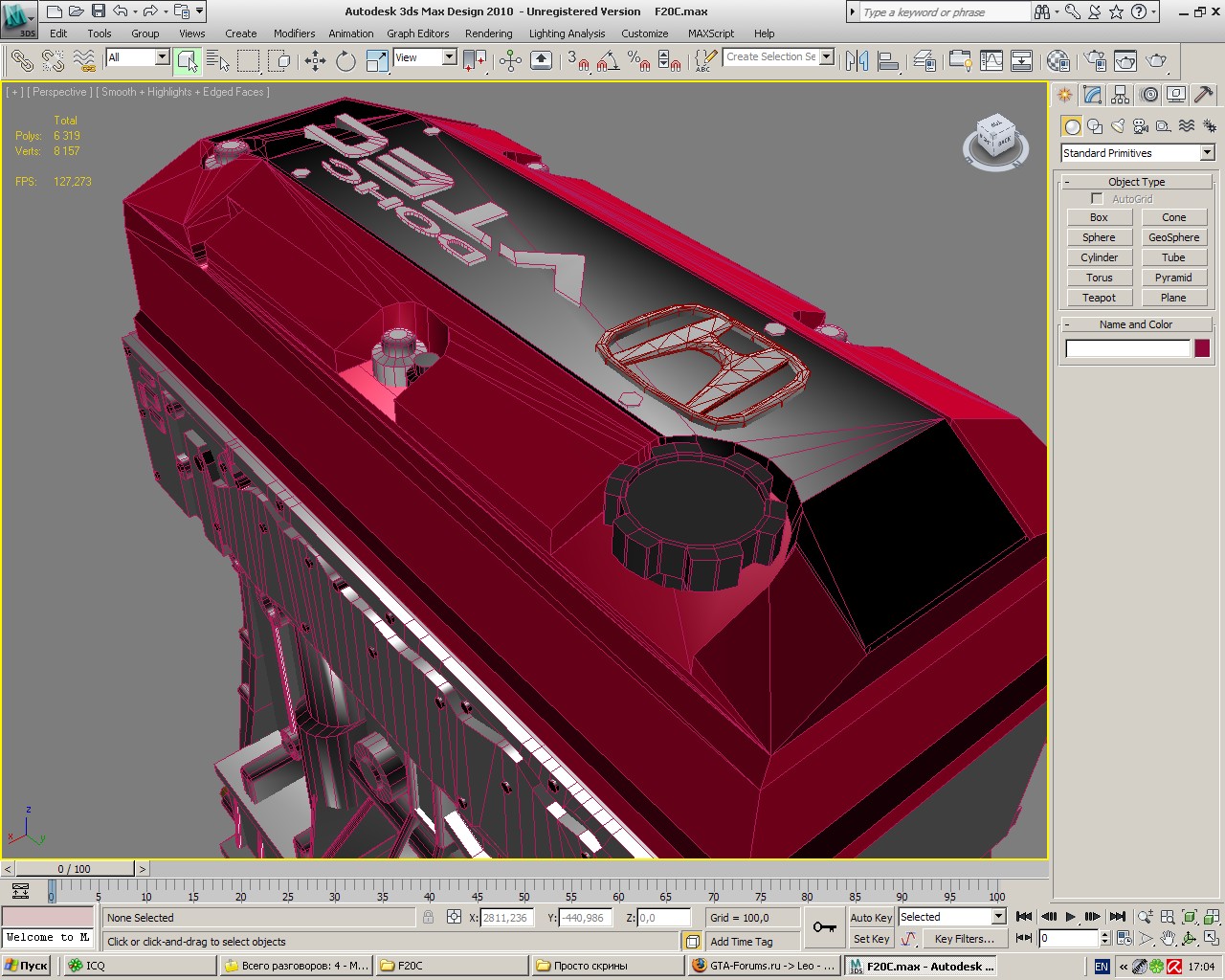Viewport: 1225px width, 980px height.
Task: Activate the Select Object tool
Action: click(188, 61)
